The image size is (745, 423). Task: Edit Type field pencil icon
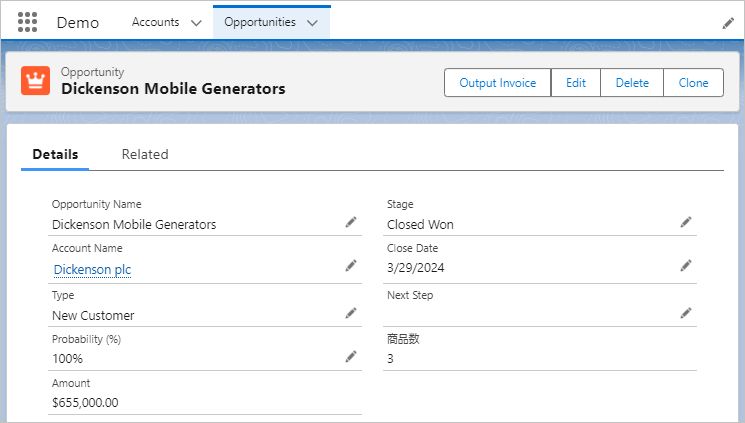(x=351, y=313)
